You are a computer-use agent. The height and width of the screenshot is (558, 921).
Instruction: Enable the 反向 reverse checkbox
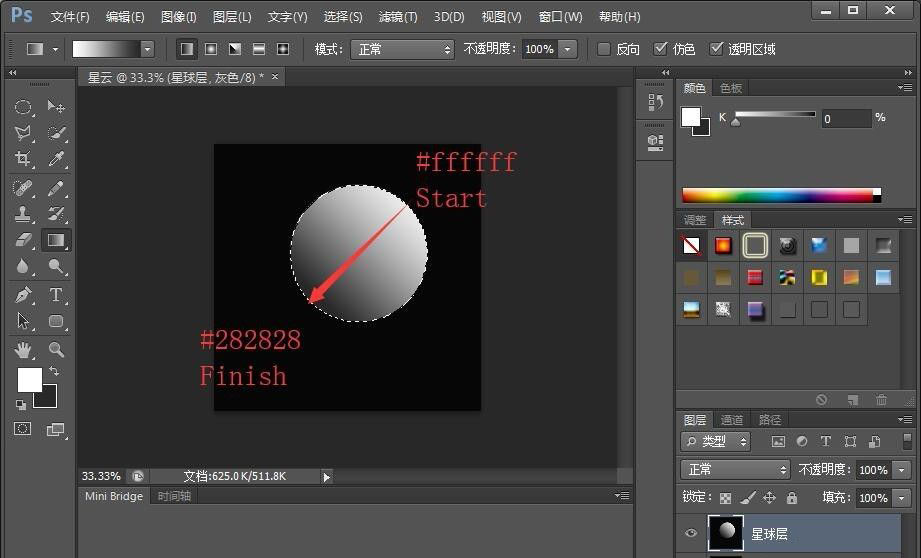point(604,49)
